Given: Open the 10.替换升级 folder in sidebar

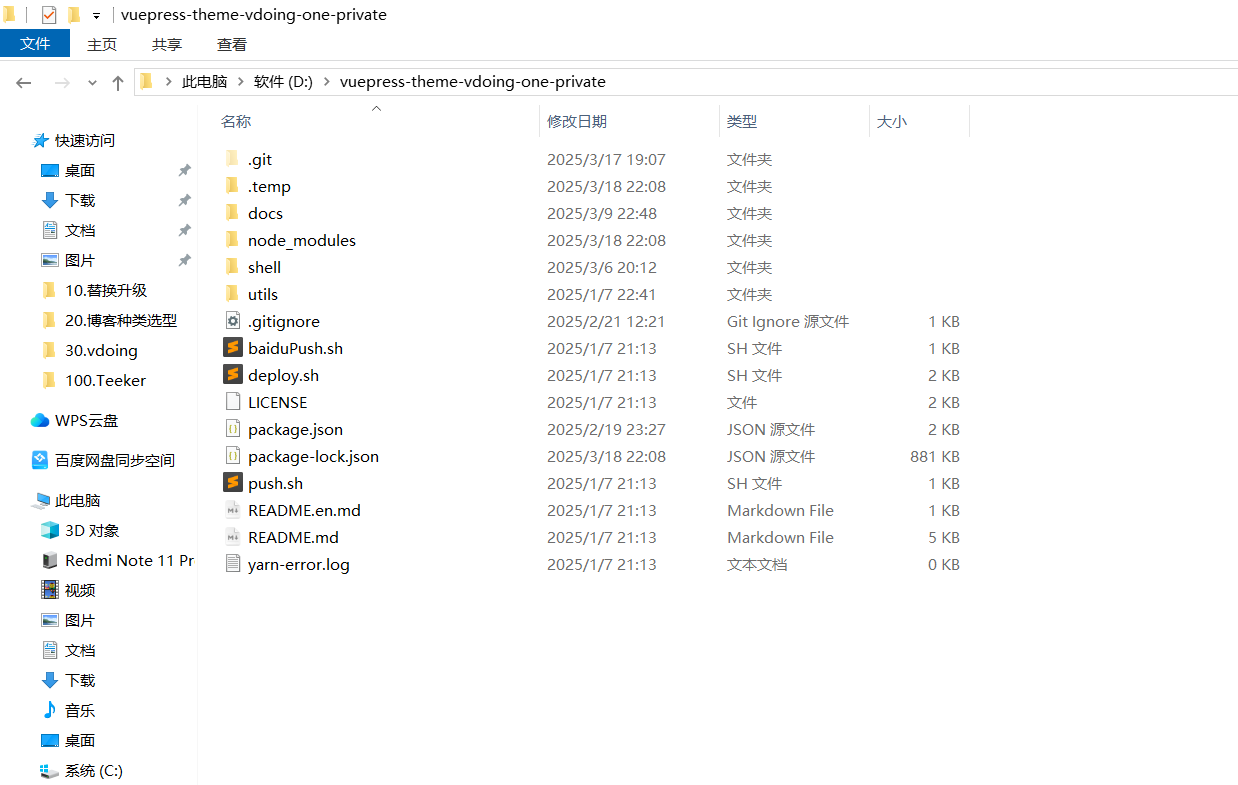Looking at the screenshot, I should point(106,290).
